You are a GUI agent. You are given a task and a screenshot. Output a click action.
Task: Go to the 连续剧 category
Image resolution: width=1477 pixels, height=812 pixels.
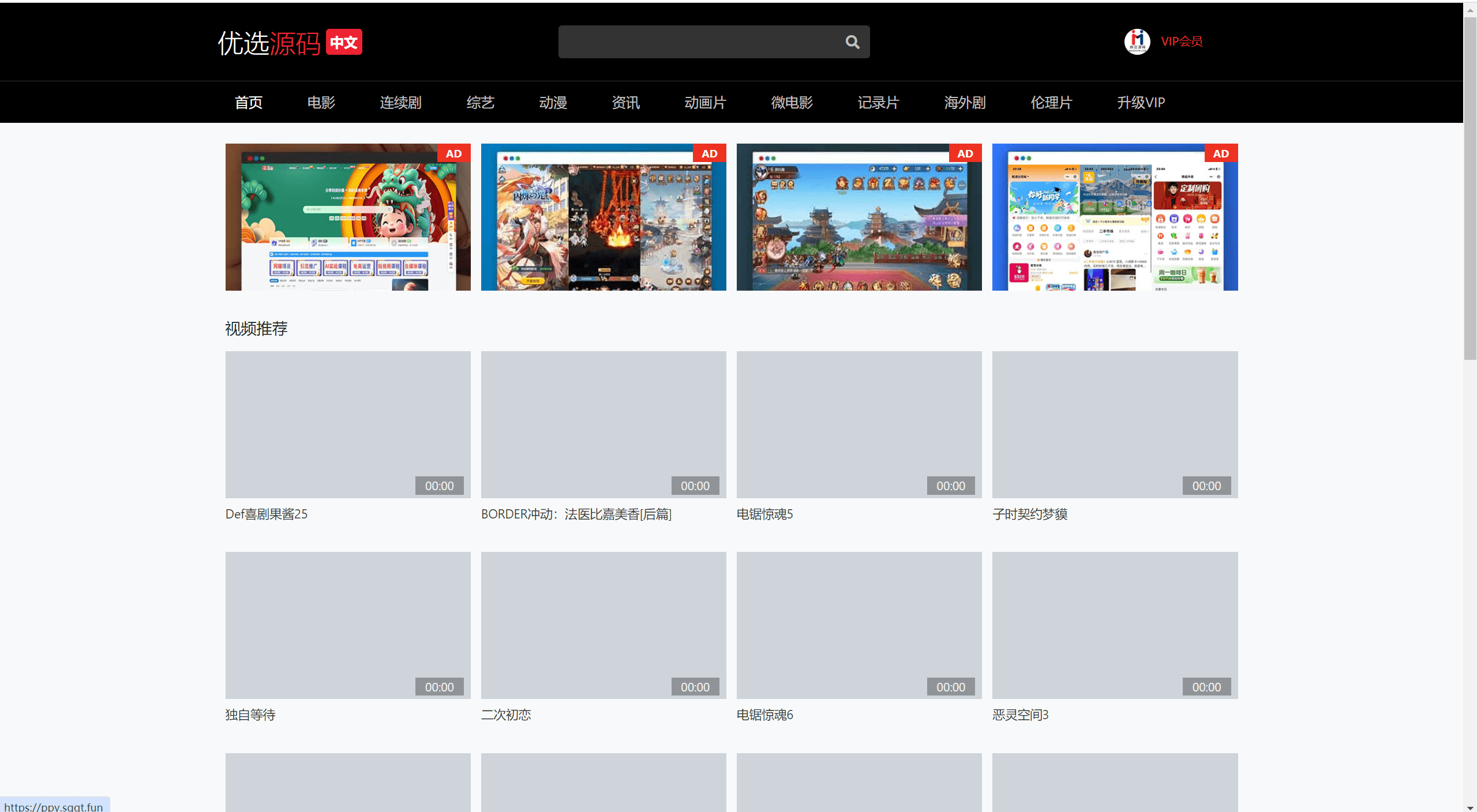(x=400, y=103)
